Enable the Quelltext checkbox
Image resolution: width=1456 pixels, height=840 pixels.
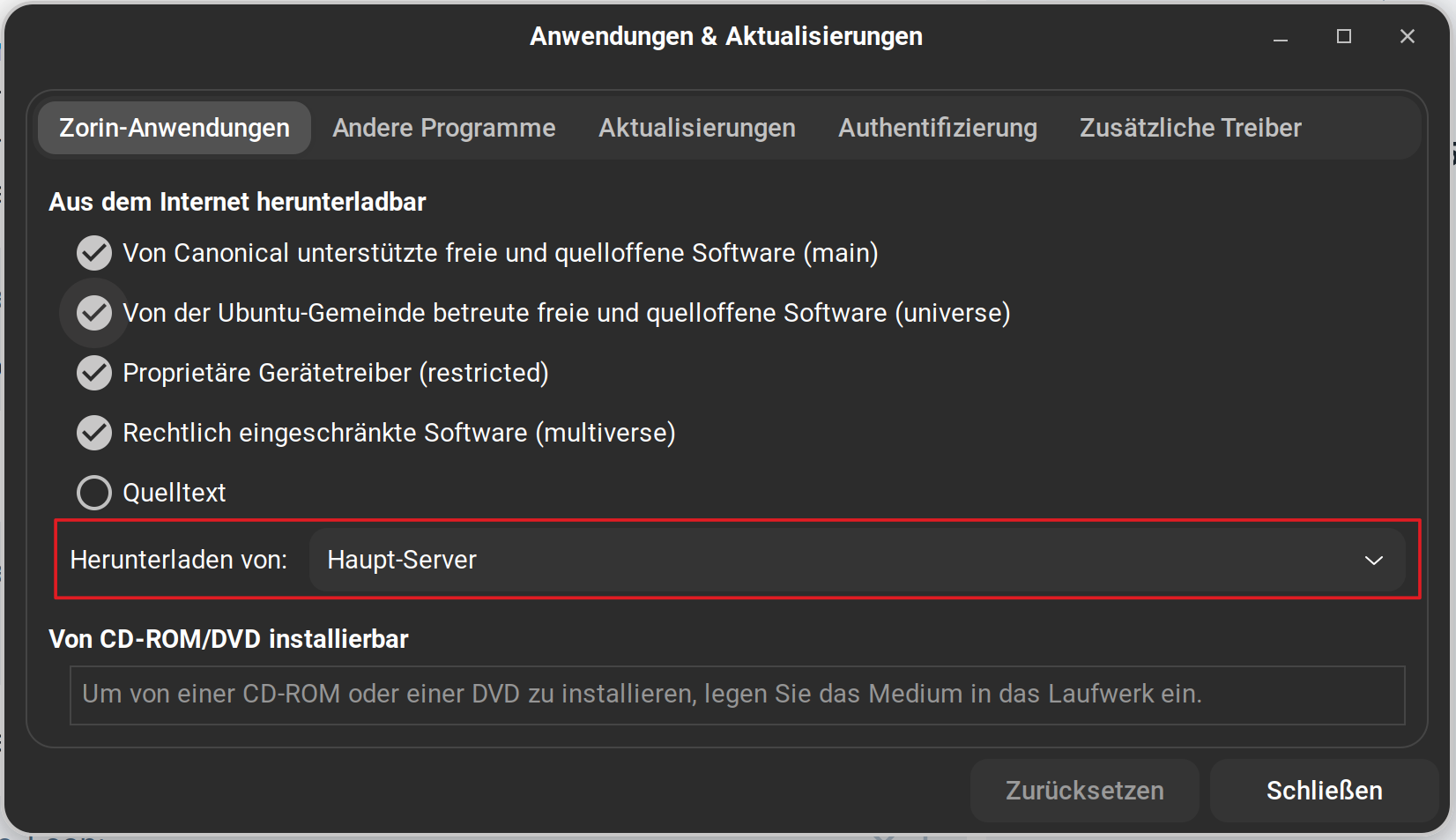point(94,493)
